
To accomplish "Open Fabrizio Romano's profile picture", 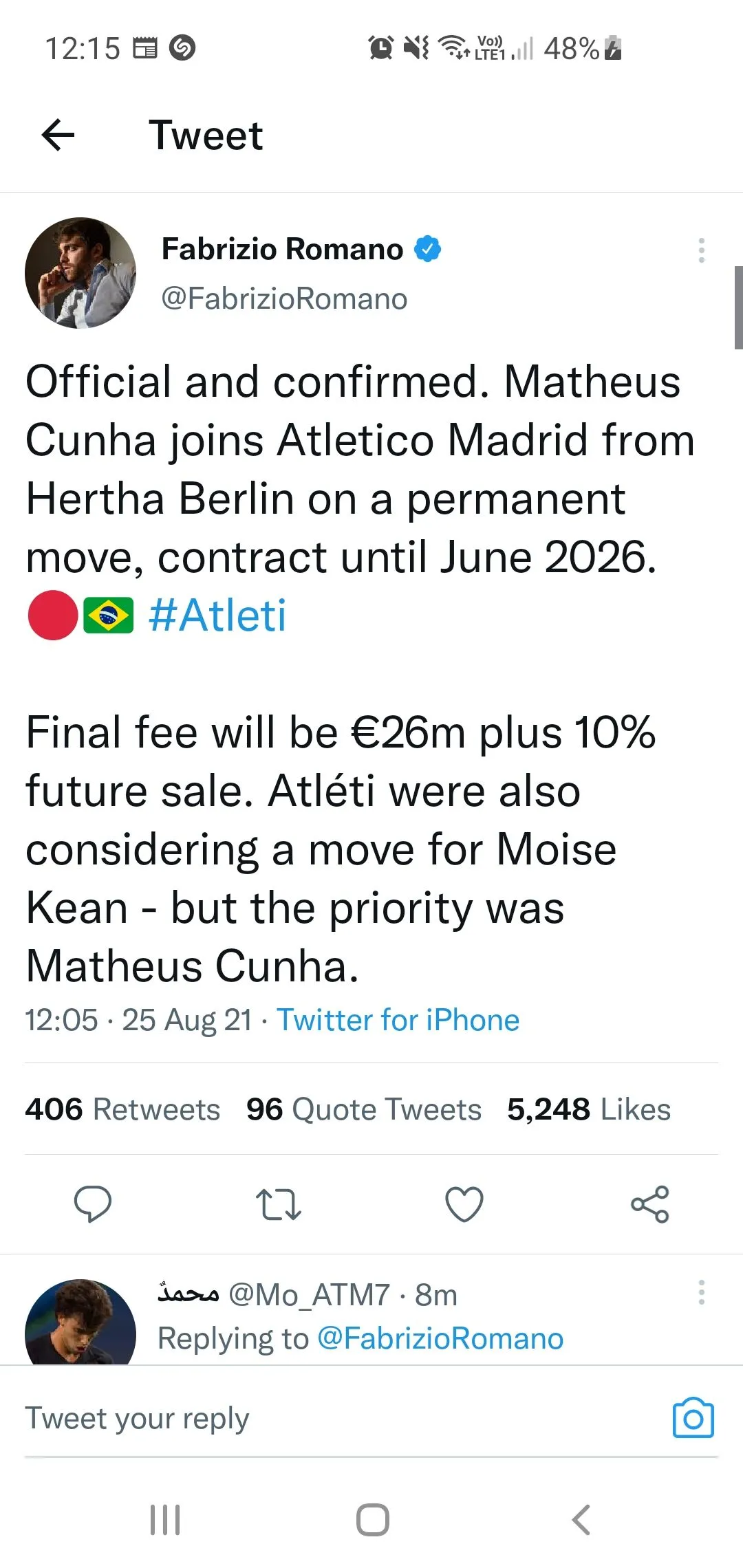I will coord(80,273).
